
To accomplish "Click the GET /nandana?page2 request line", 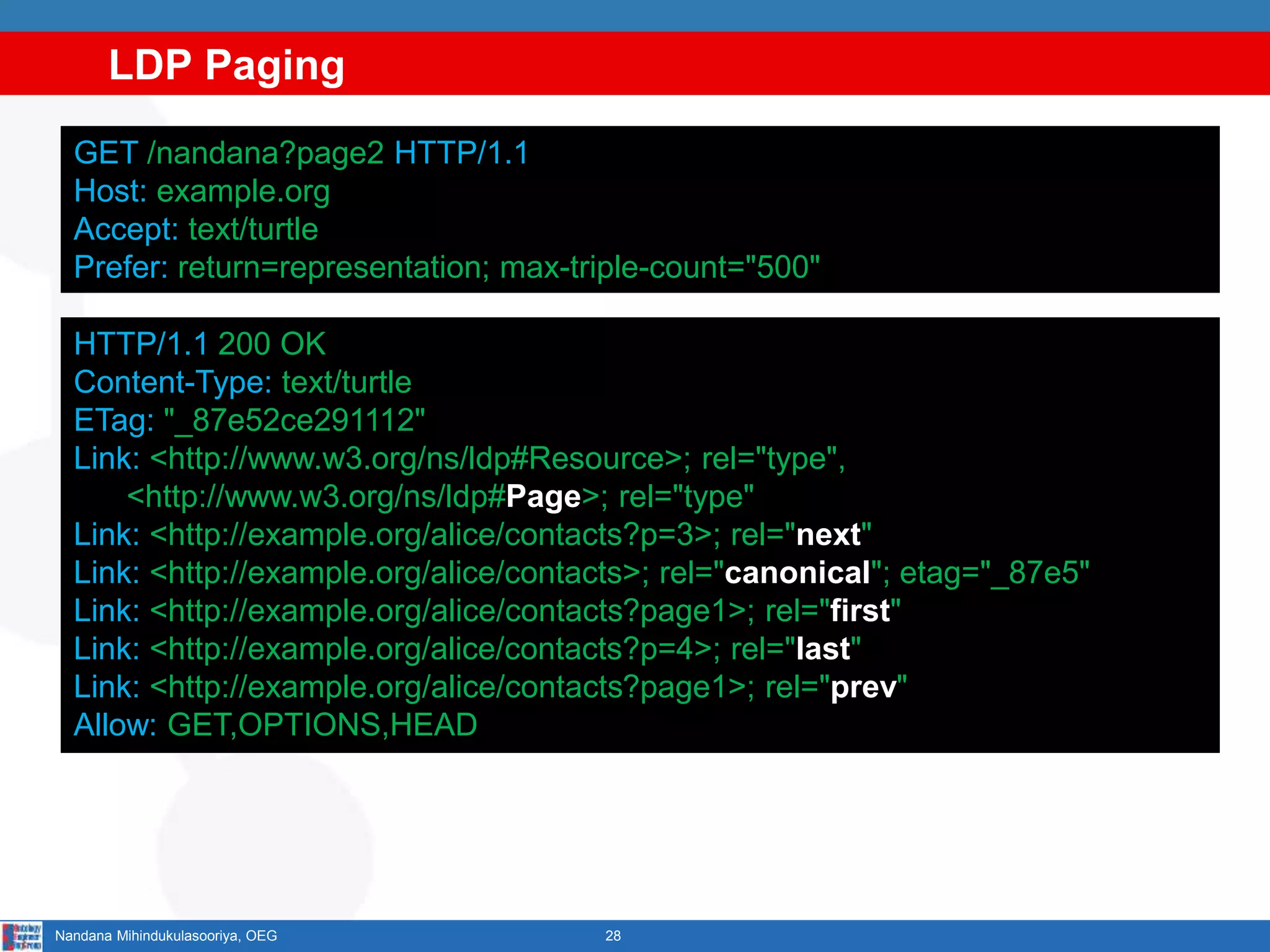I will point(301,153).
